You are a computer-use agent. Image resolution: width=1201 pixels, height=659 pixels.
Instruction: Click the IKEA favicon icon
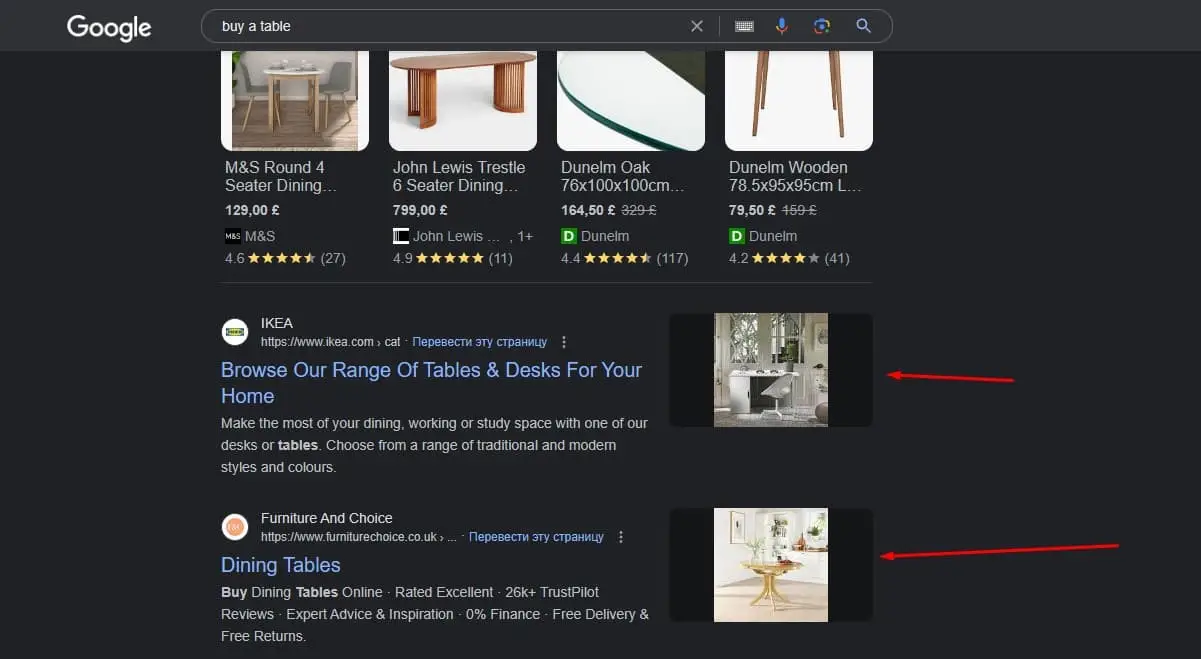coord(235,332)
